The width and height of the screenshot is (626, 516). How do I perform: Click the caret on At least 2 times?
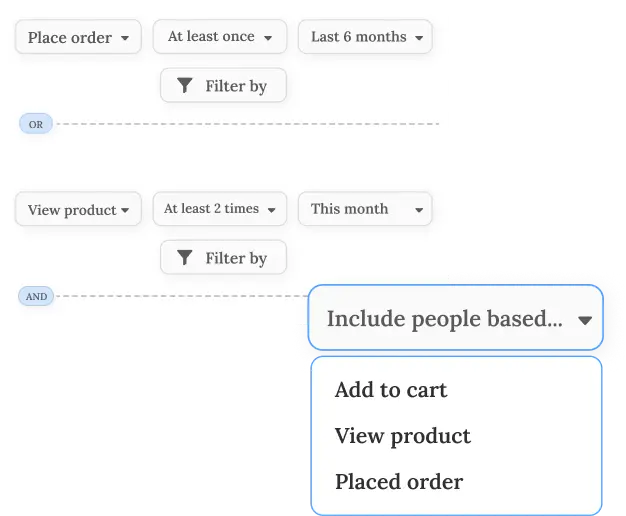[x=271, y=210]
